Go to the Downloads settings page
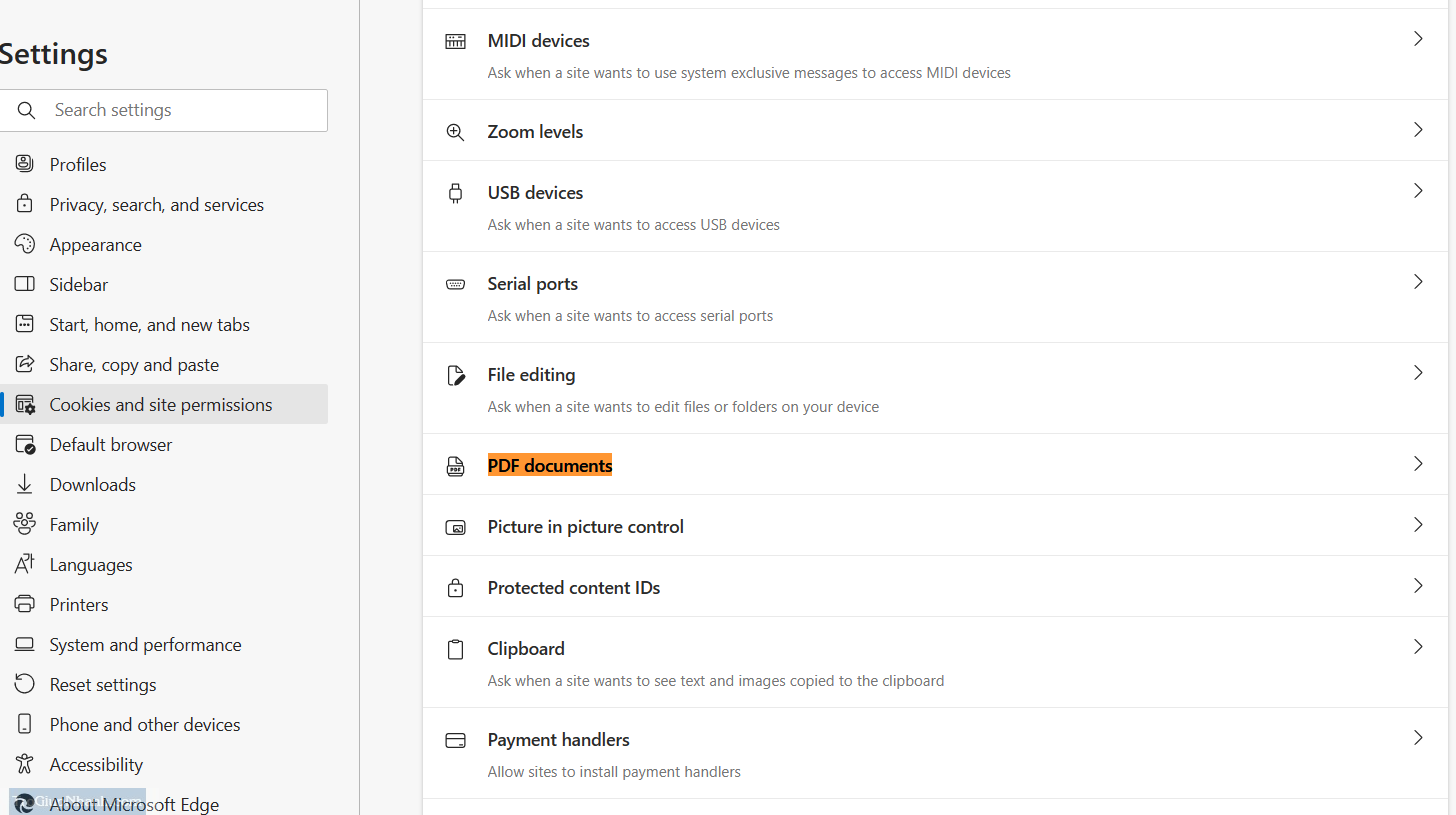The width and height of the screenshot is (1456, 815). tap(92, 485)
